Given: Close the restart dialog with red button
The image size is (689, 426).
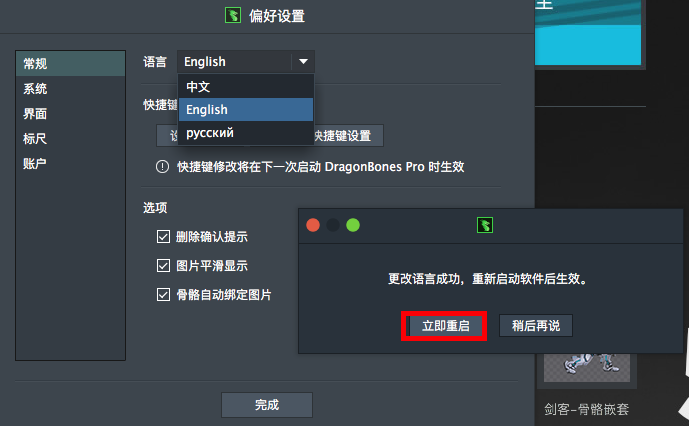Looking at the screenshot, I should (x=313, y=225).
